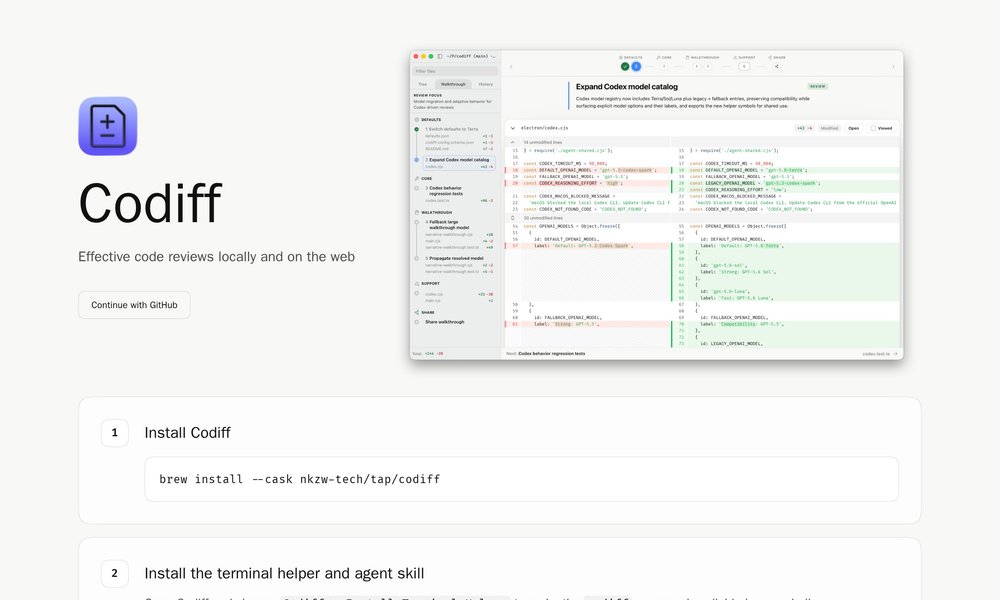
Task: Click the step-5 box under Support in the stepper
Action: [x=744, y=66]
